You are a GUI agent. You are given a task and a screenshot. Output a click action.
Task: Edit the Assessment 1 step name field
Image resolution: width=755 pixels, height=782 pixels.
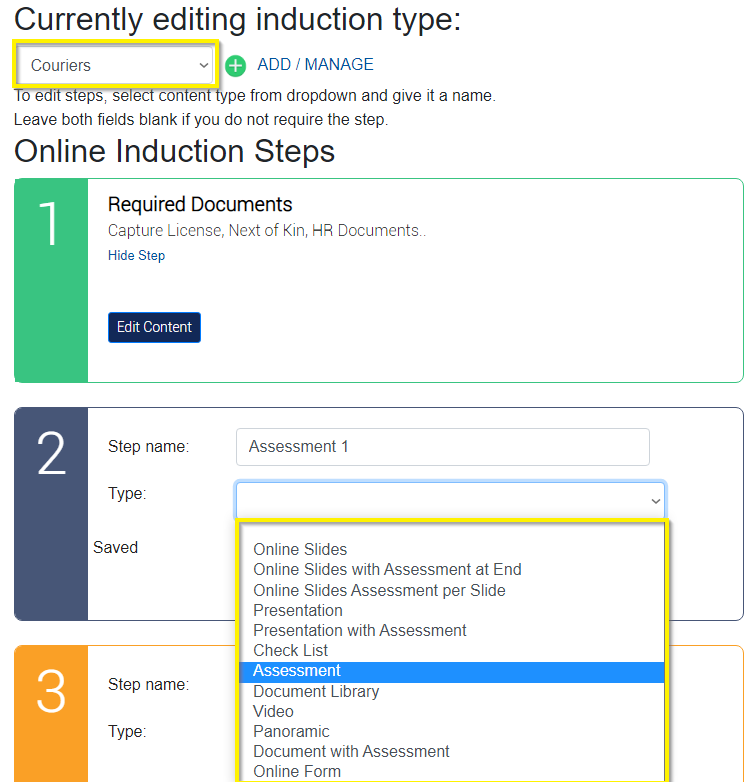[x=442, y=447]
